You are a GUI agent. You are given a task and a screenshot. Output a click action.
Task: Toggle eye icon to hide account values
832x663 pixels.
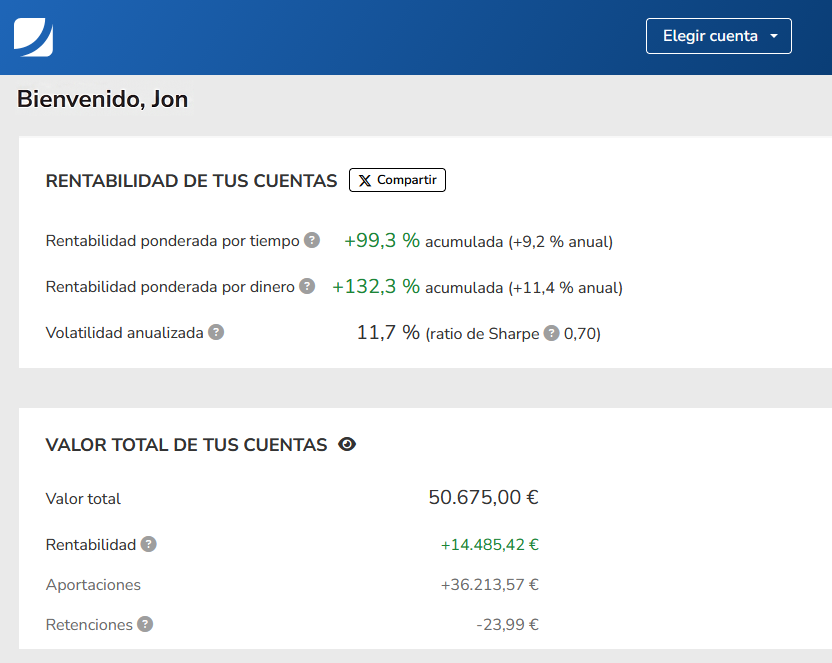(x=347, y=444)
